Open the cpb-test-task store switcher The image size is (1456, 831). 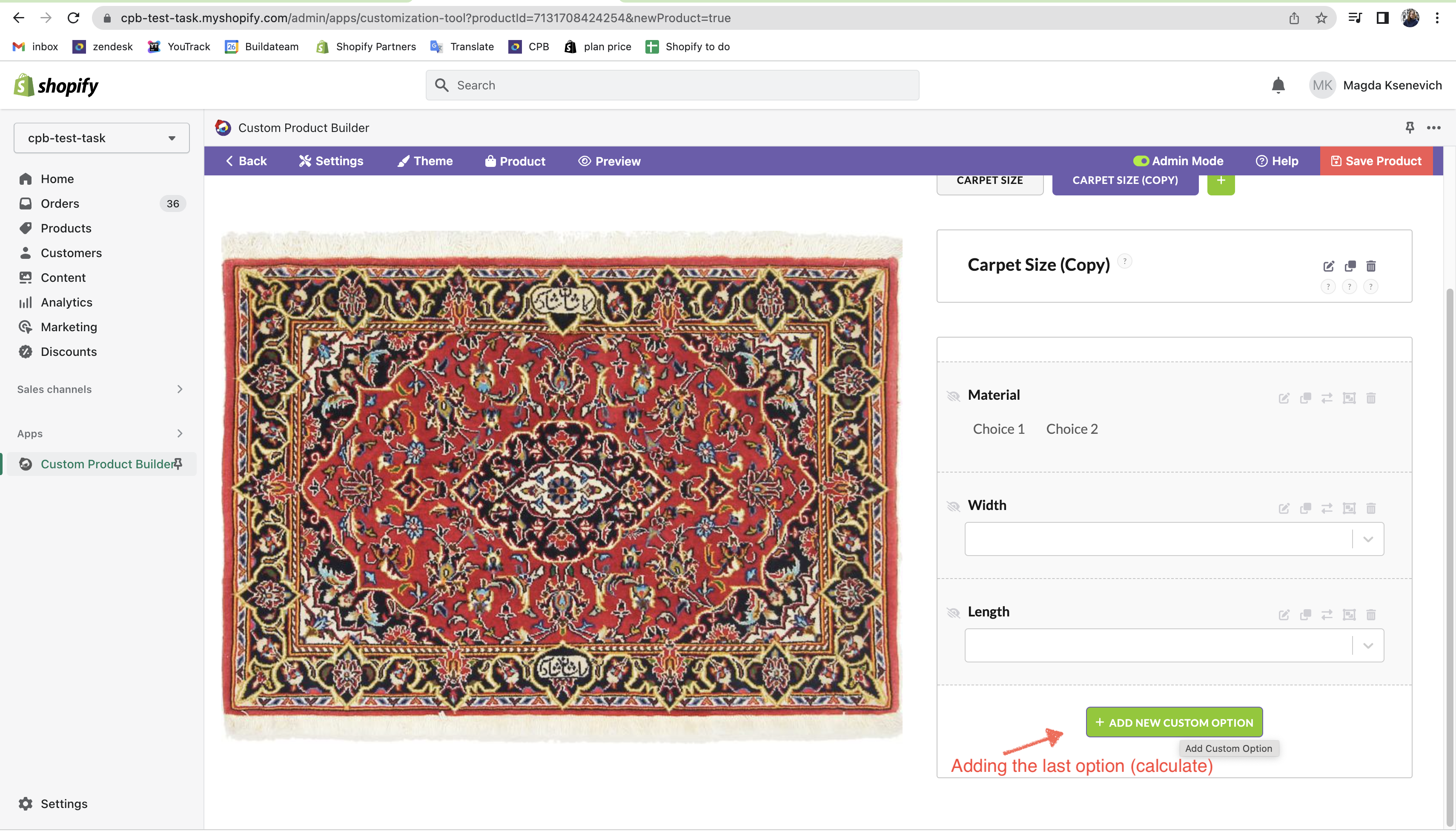(102, 138)
